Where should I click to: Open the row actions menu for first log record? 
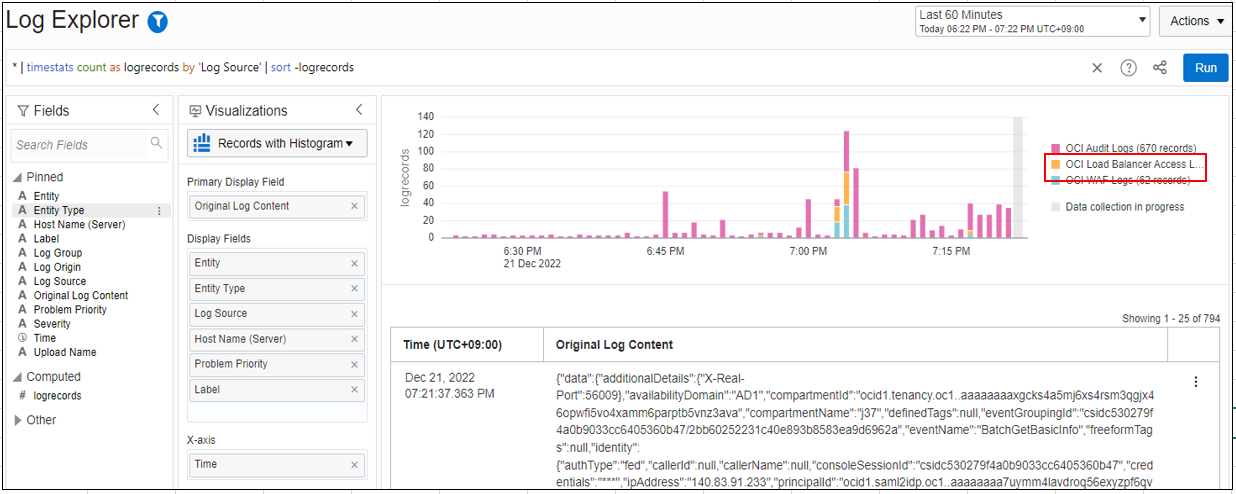tap(1195, 382)
